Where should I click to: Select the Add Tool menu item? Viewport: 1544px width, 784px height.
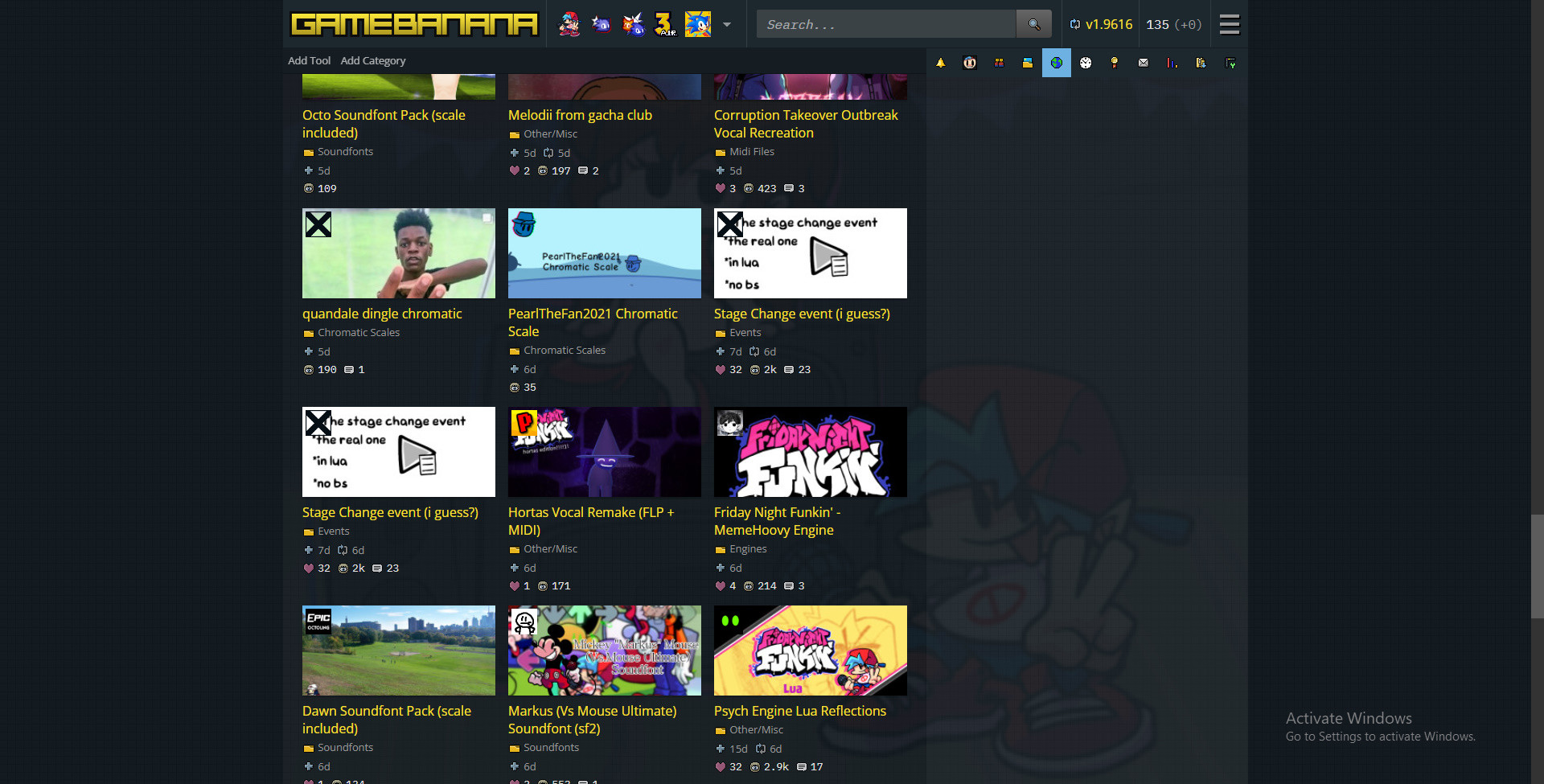click(309, 60)
